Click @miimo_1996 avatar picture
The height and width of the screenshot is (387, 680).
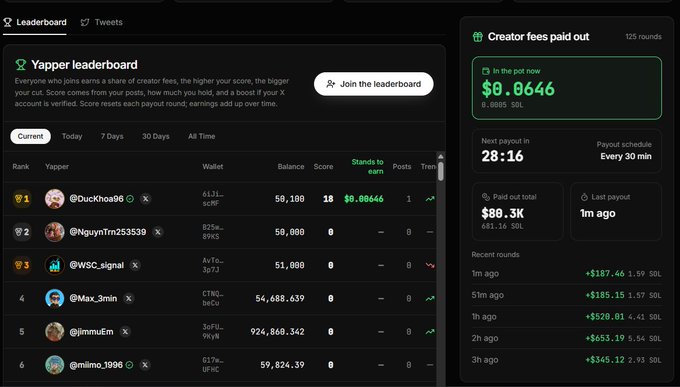click(x=55, y=365)
